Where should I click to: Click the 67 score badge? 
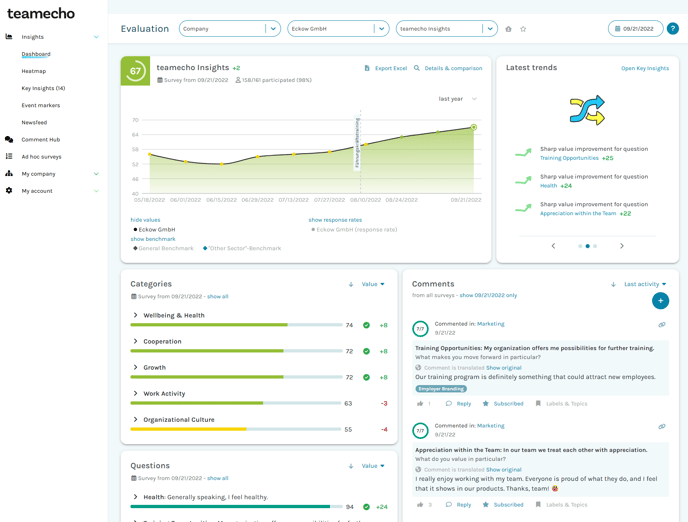(x=135, y=71)
